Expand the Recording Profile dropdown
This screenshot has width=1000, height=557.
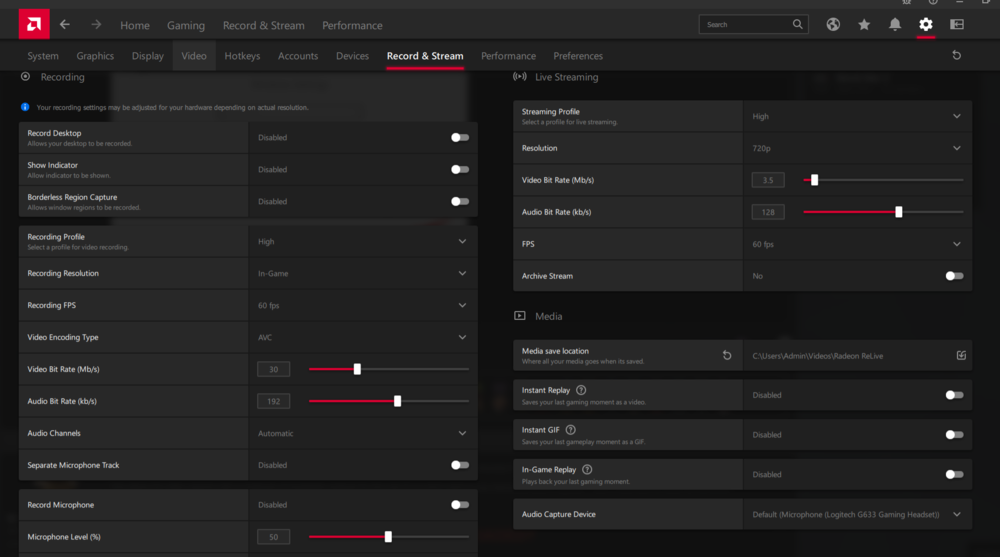click(462, 242)
